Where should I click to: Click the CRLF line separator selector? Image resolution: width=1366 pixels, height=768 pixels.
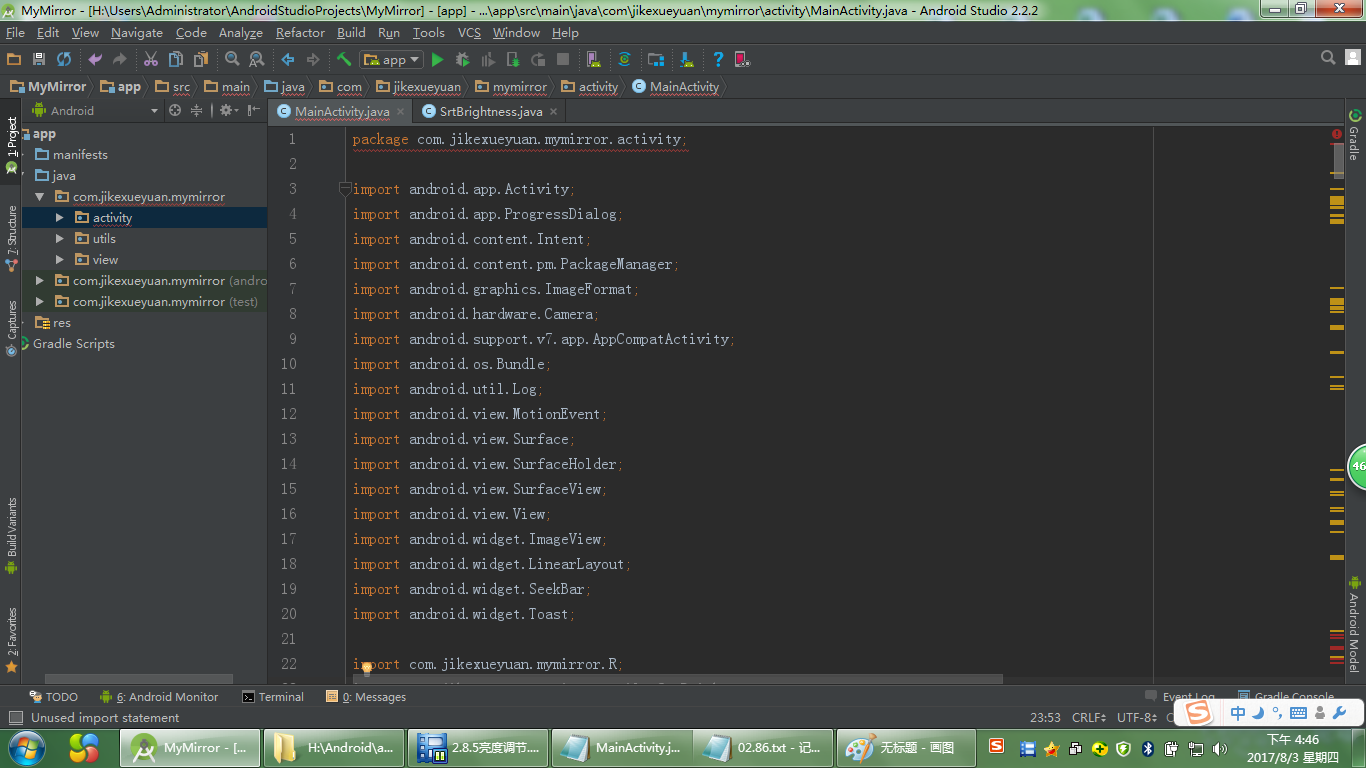tap(1090, 717)
